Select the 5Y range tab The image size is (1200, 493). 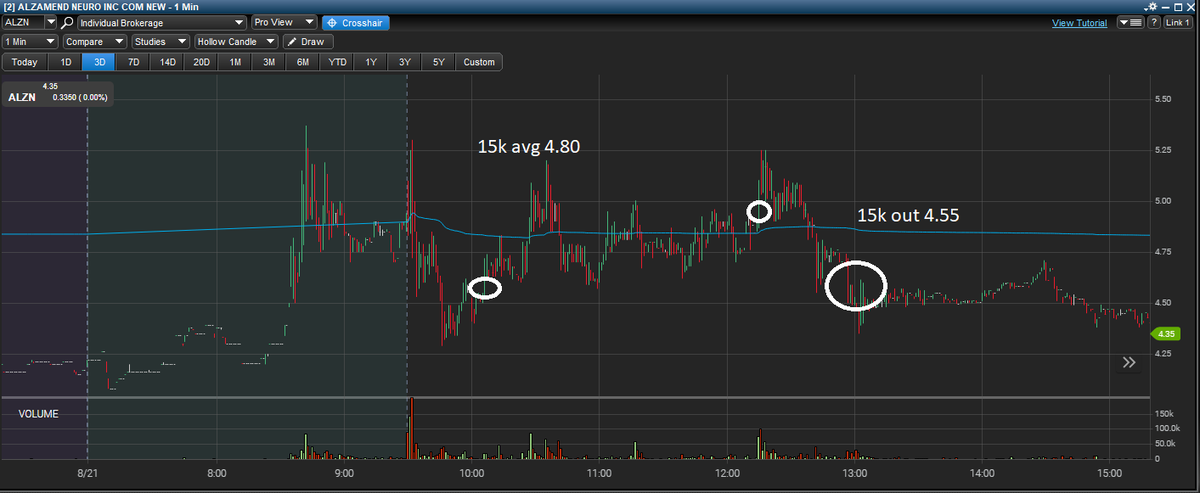click(439, 62)
